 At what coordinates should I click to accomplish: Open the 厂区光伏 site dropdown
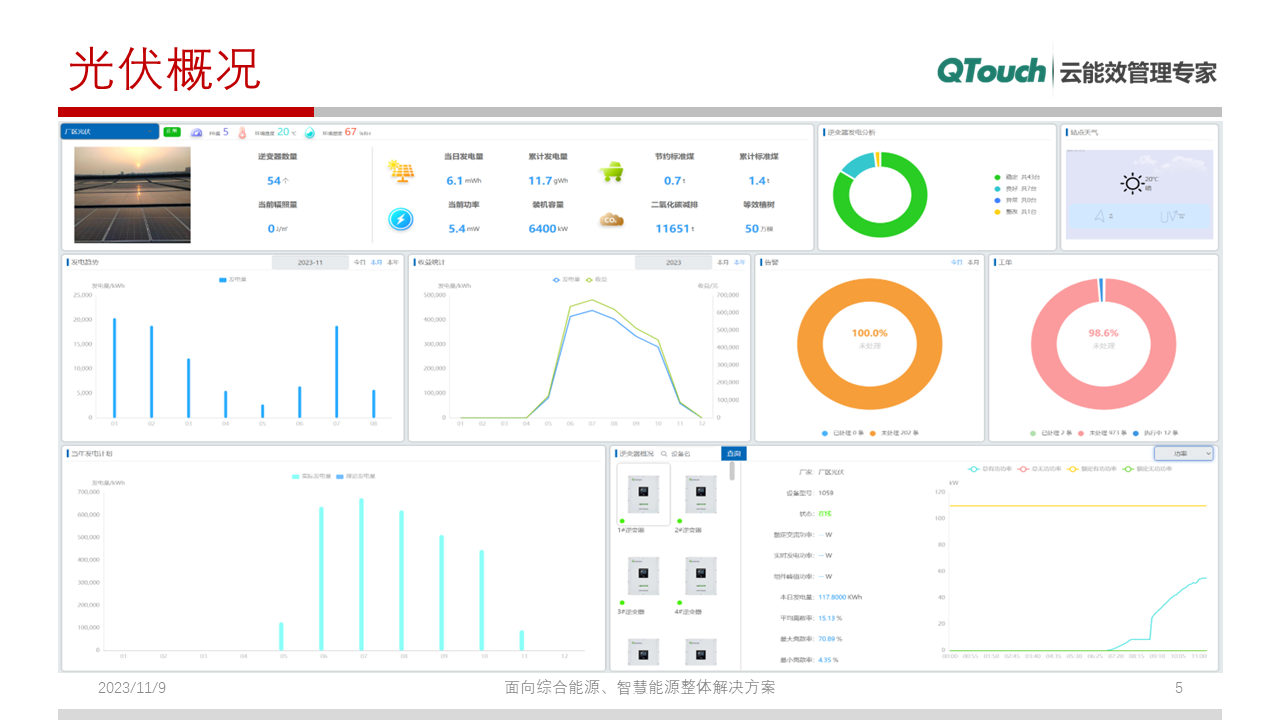click(x=109, y=131)
